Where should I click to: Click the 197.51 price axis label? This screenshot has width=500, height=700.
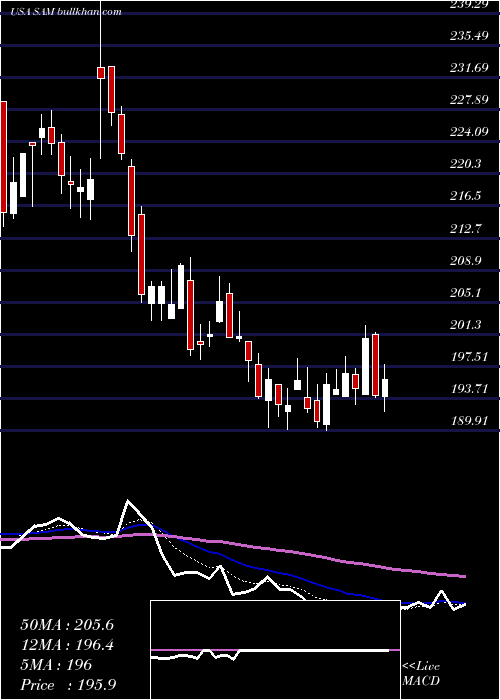pyautogui.click(x=468, y=357)
